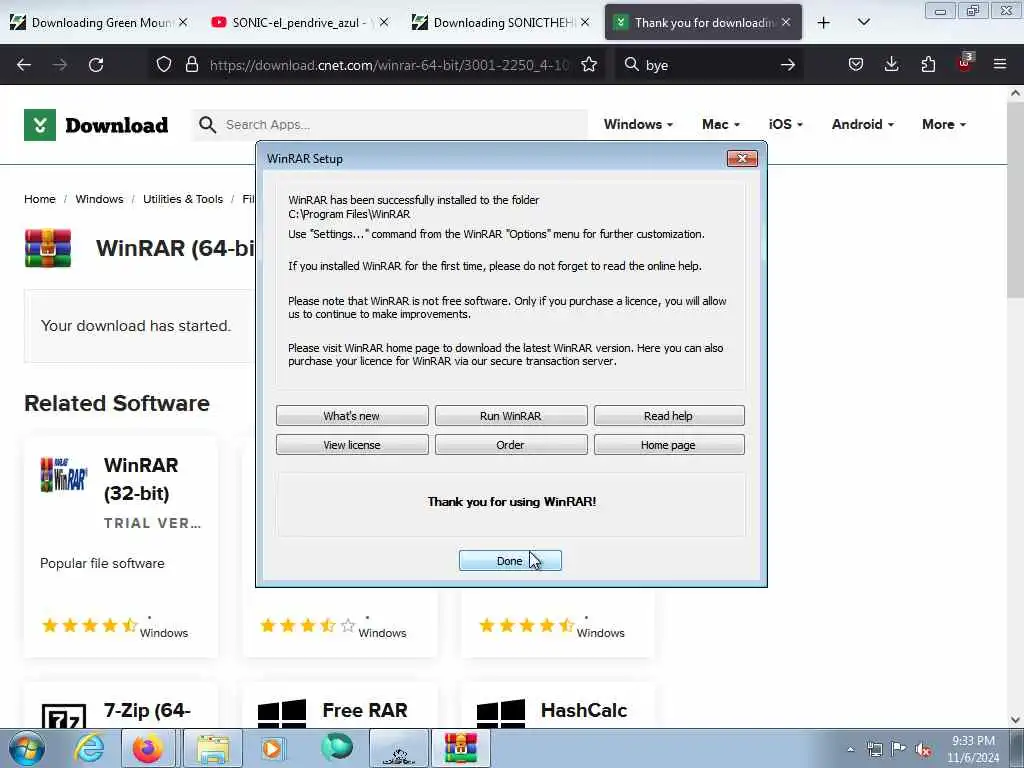Click the Home breadcrumb link
This screenshot has width=1024, height=768.
click(x=40, y=199)
